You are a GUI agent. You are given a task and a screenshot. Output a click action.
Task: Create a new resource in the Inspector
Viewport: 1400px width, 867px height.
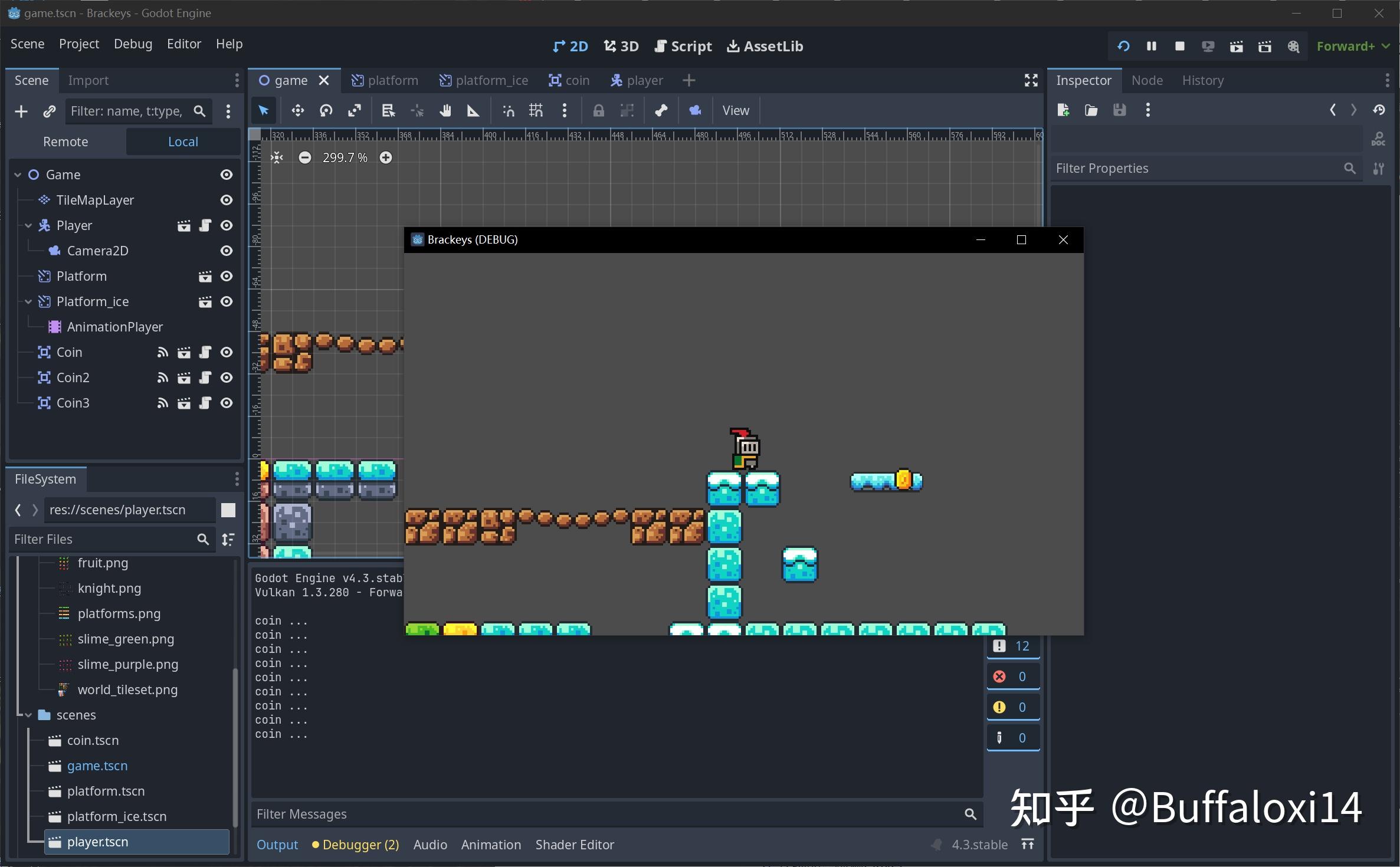point(1063,110)
